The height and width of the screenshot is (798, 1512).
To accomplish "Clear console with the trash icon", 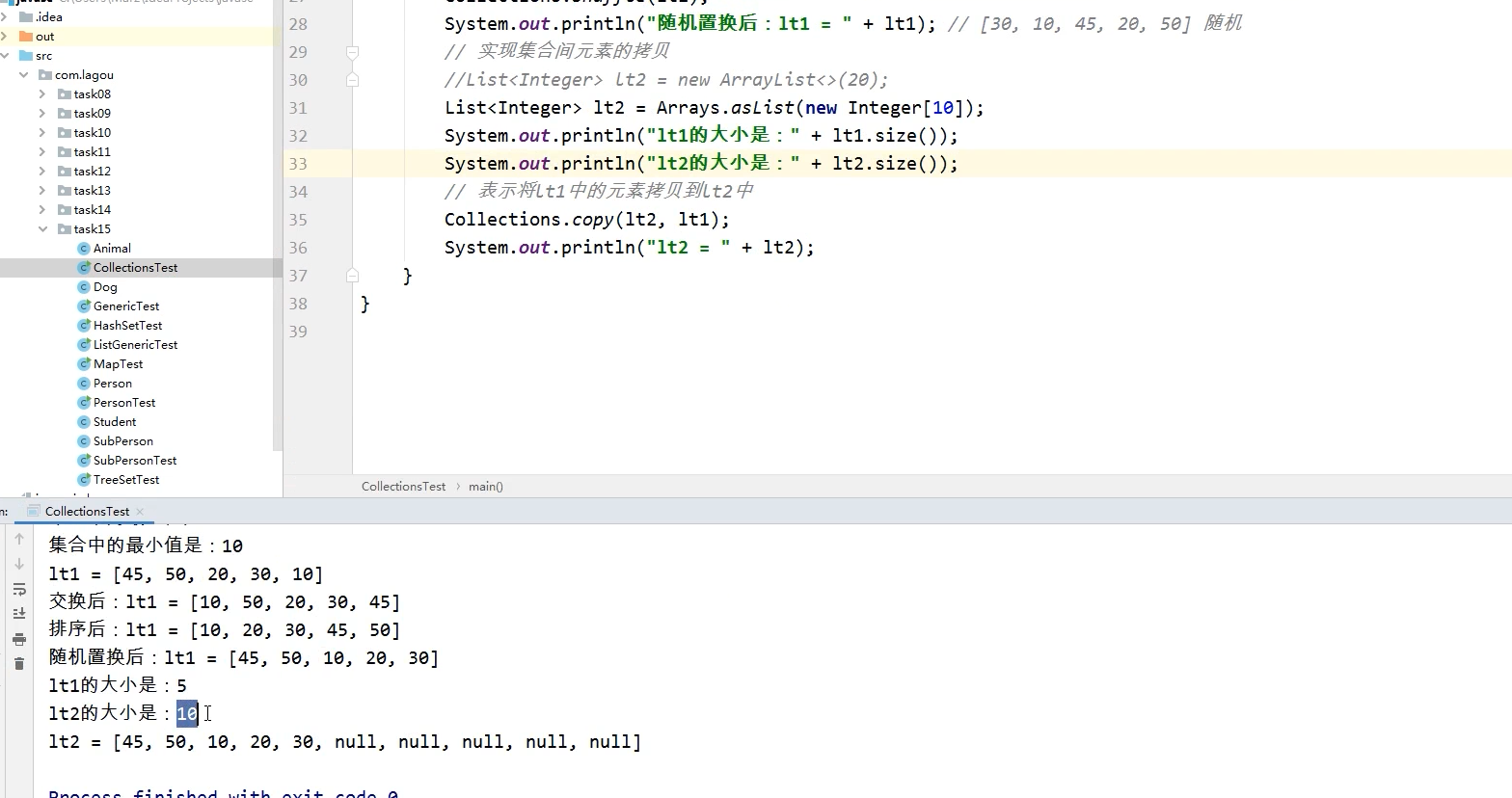I will (19, 664).
